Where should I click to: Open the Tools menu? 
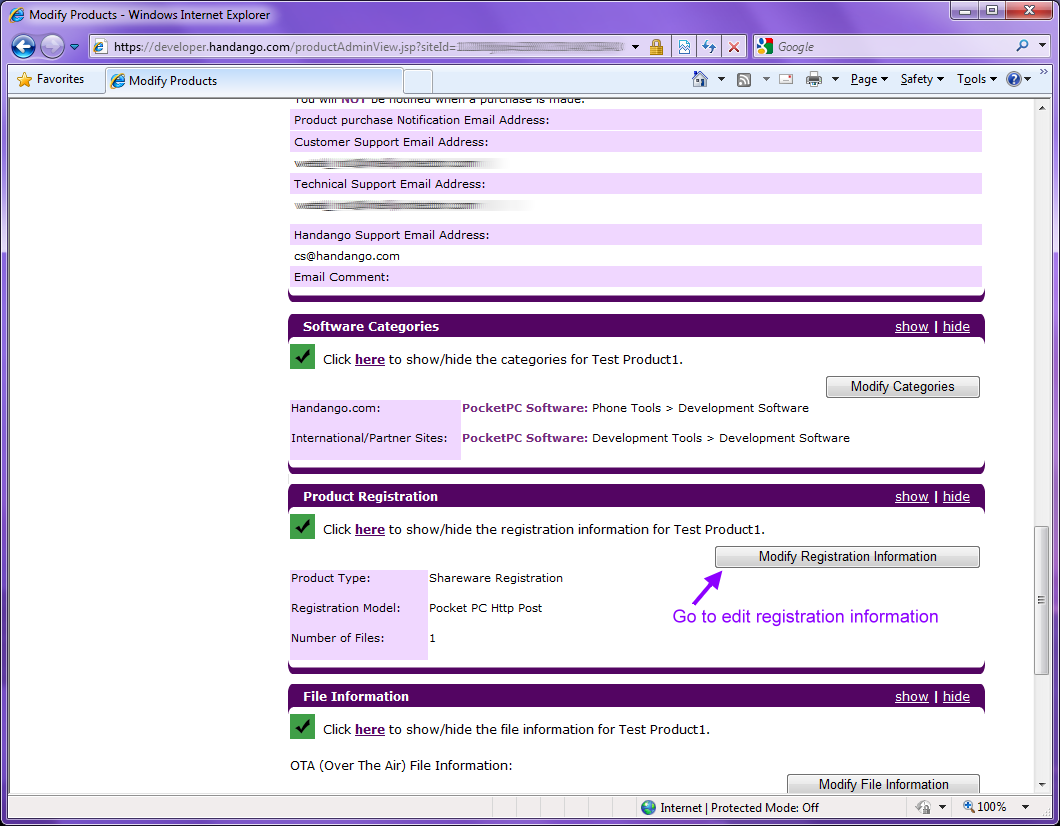977,79
